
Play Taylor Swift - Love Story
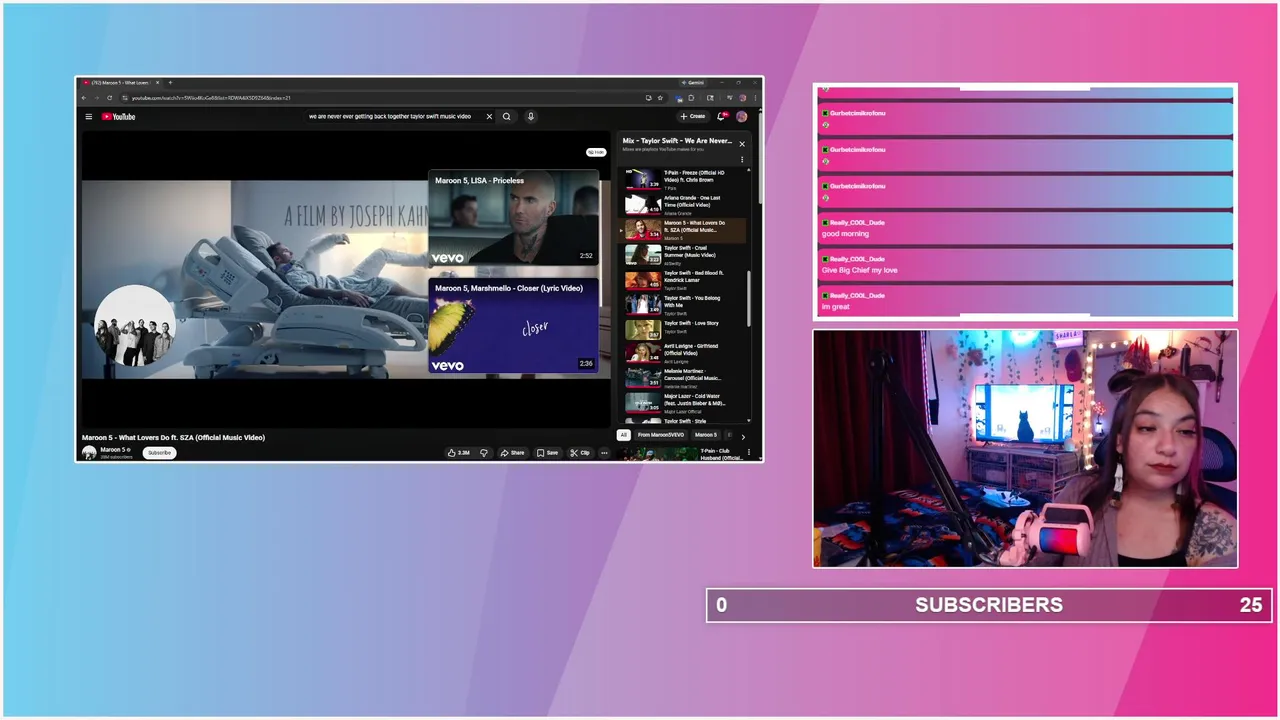(x=684, y=329)
